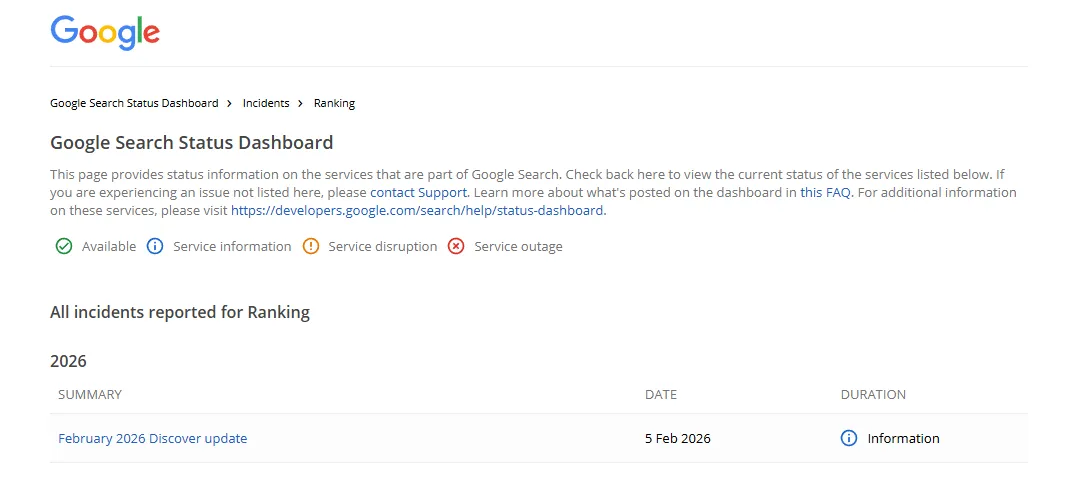Open Google Search Status Dashboard breadcrumb
The image size is (1077, 489).
134,103
